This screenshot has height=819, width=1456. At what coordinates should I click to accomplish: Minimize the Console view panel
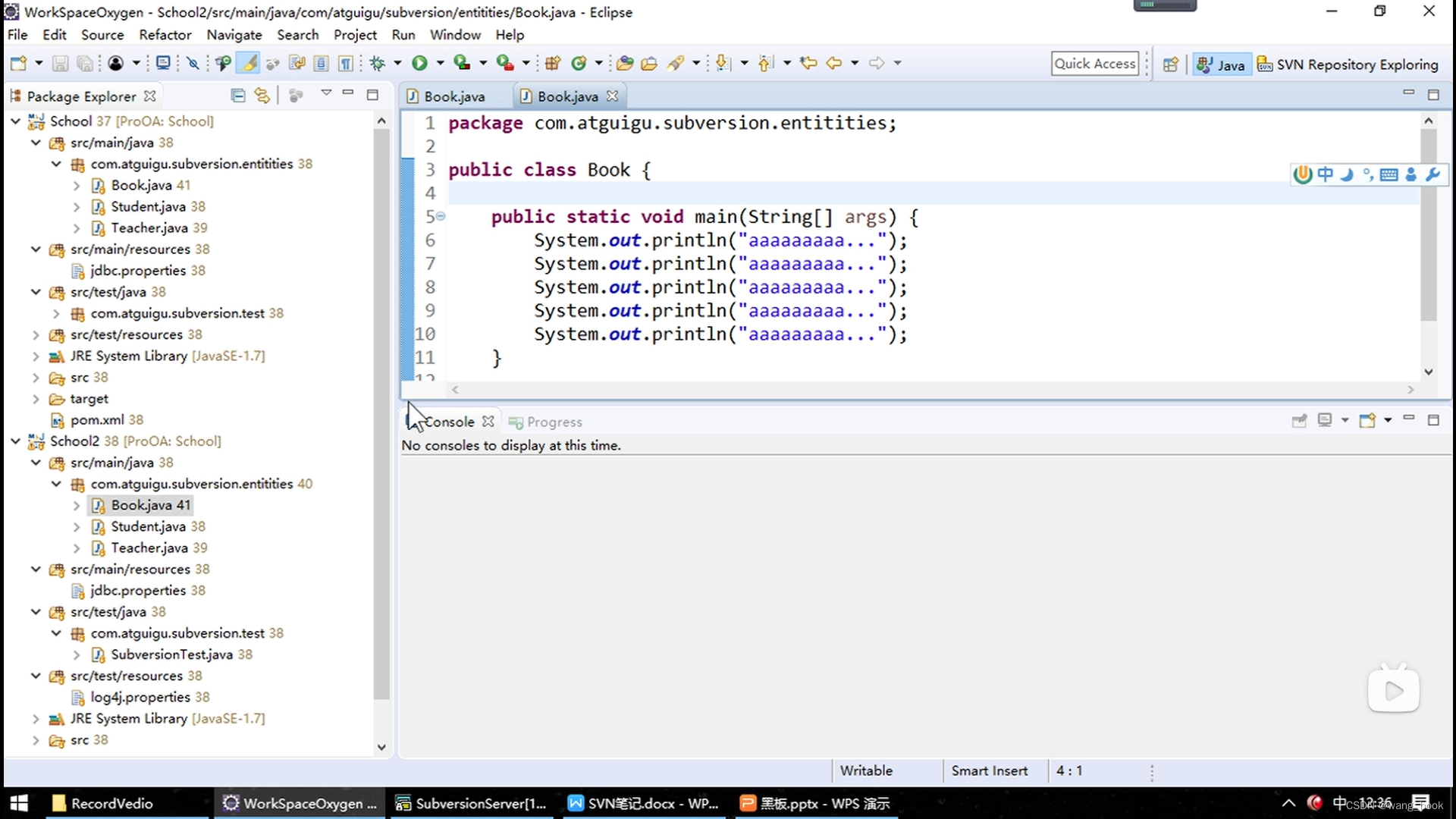point(1409,419)
